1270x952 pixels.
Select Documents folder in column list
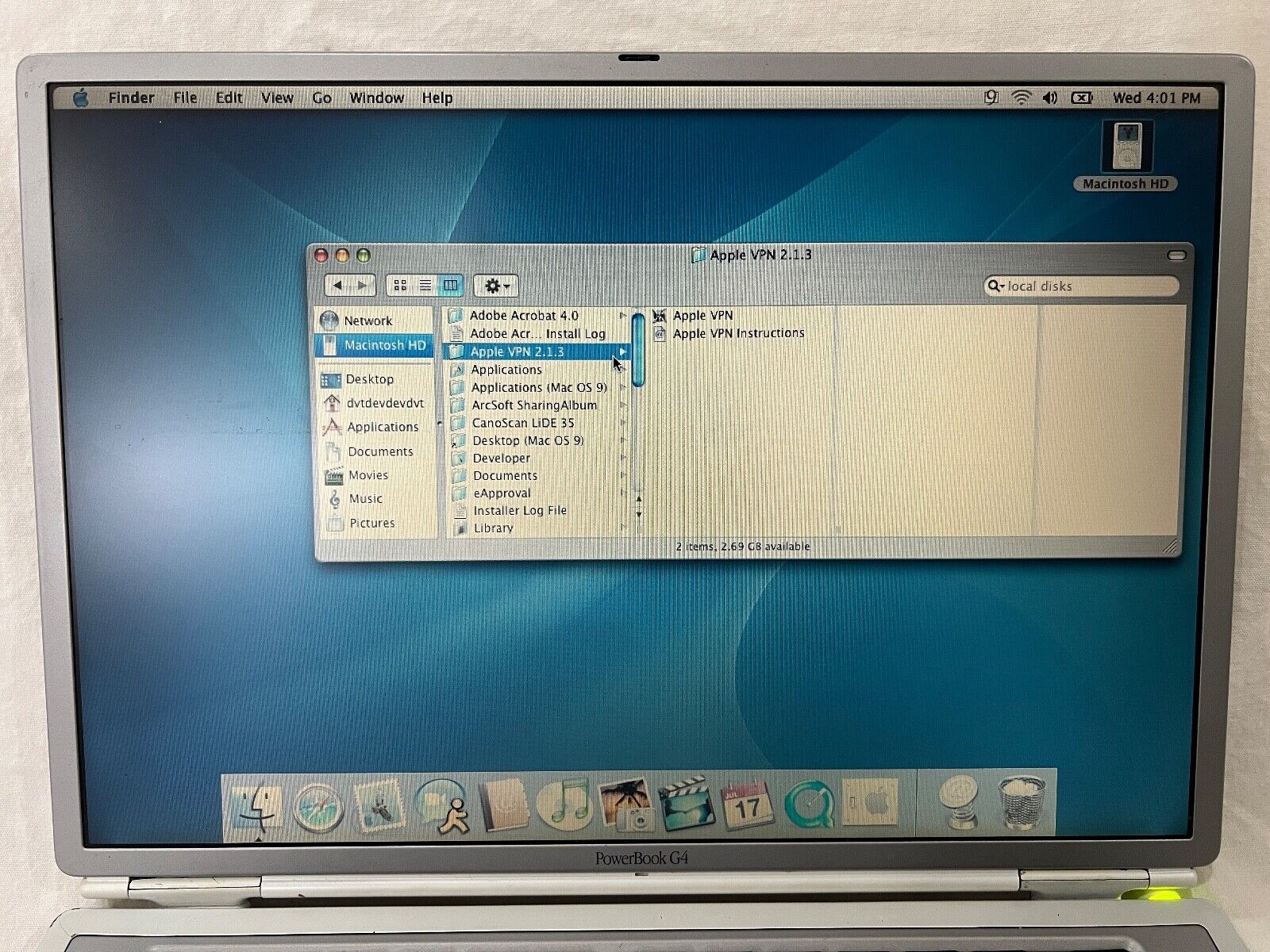[x=506, y=475]
